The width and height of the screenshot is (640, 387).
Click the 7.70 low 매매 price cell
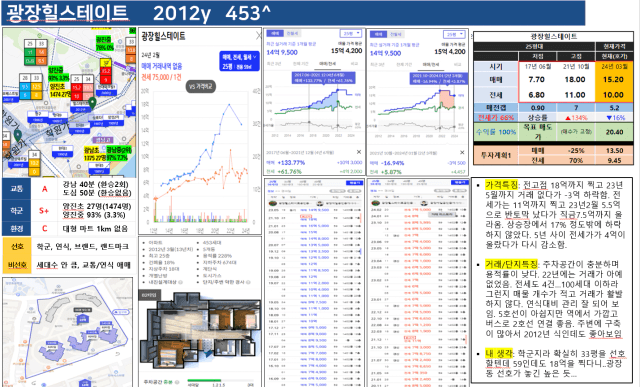click(537, 80)
